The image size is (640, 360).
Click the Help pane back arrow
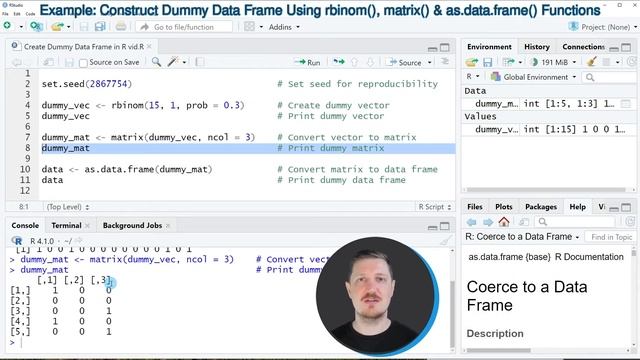pos(471,222)
